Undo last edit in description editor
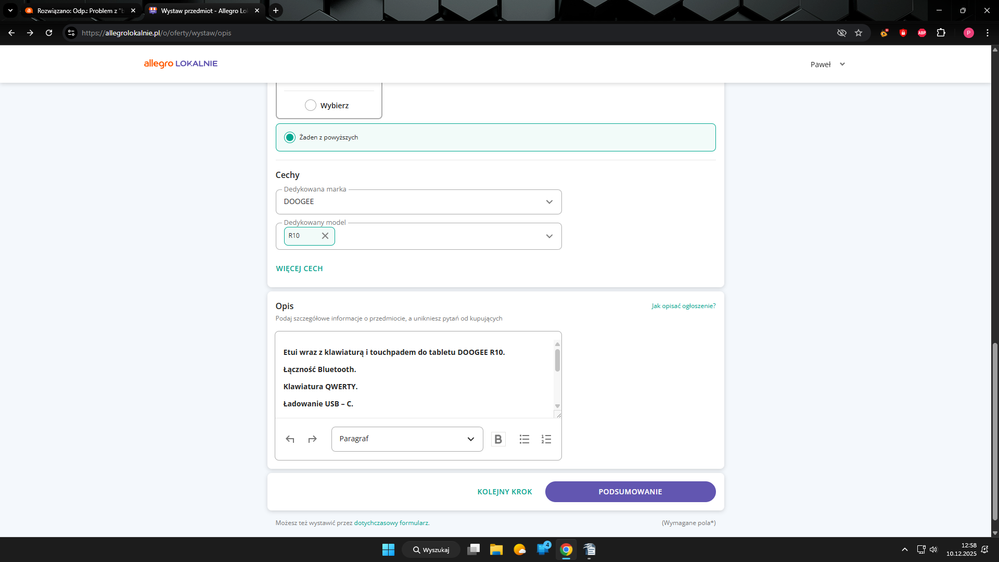The image size is (999, 562). click(290, 439)
